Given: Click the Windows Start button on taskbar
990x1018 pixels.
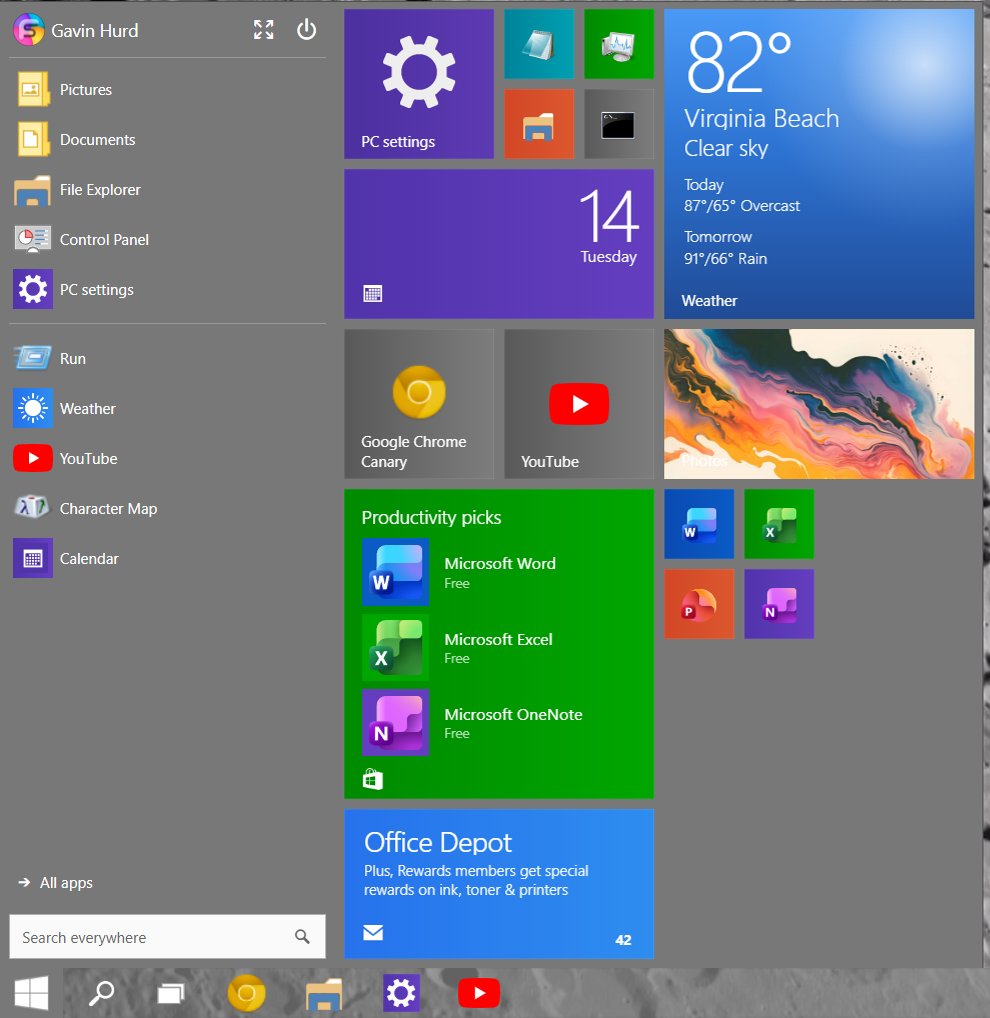Looking at the screenshot, I should point(31,993).
